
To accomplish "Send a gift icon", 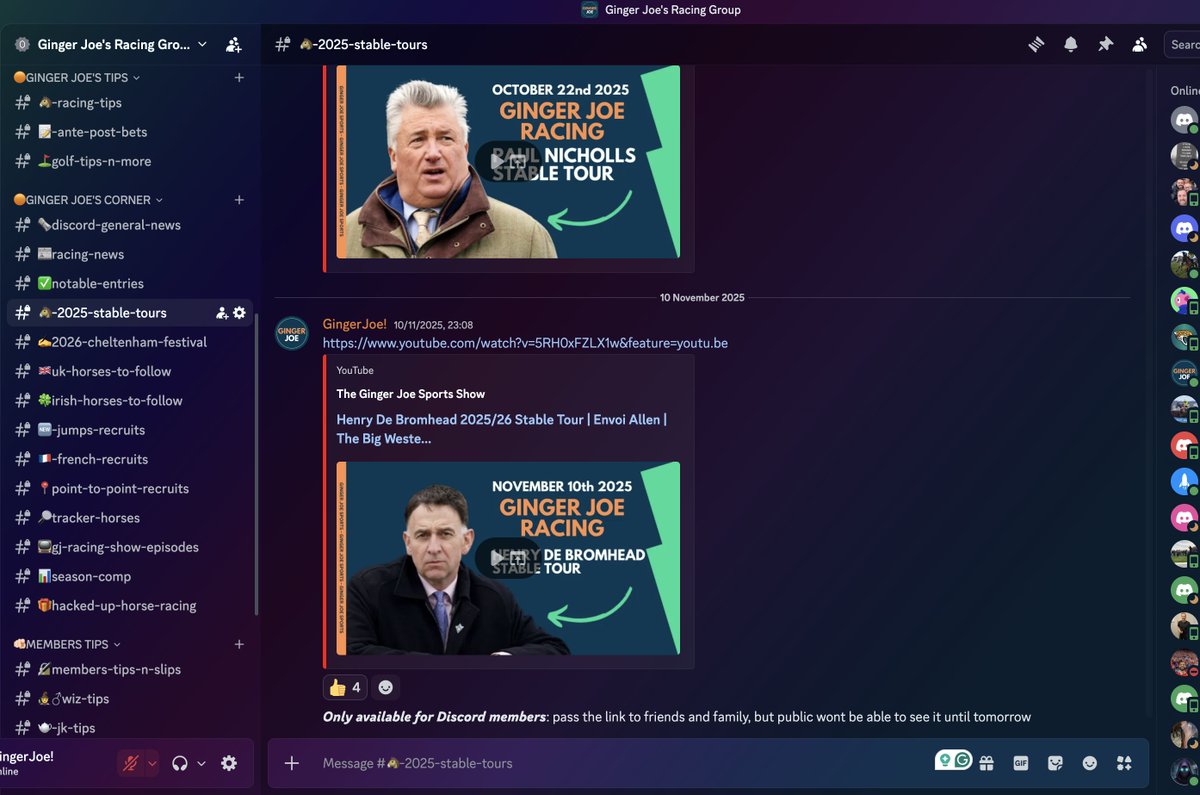I will (986, 763).
